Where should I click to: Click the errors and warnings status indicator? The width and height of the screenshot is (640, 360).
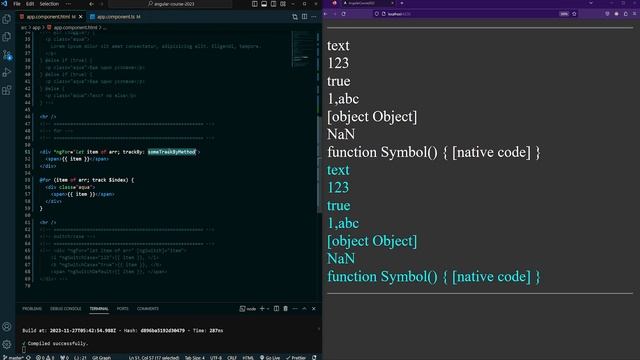[45, 358]
